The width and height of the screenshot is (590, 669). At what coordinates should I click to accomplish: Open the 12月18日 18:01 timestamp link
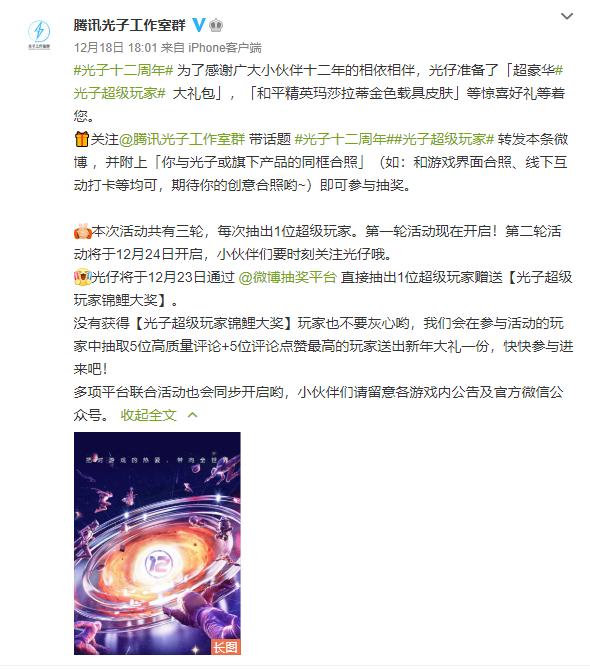116,47
